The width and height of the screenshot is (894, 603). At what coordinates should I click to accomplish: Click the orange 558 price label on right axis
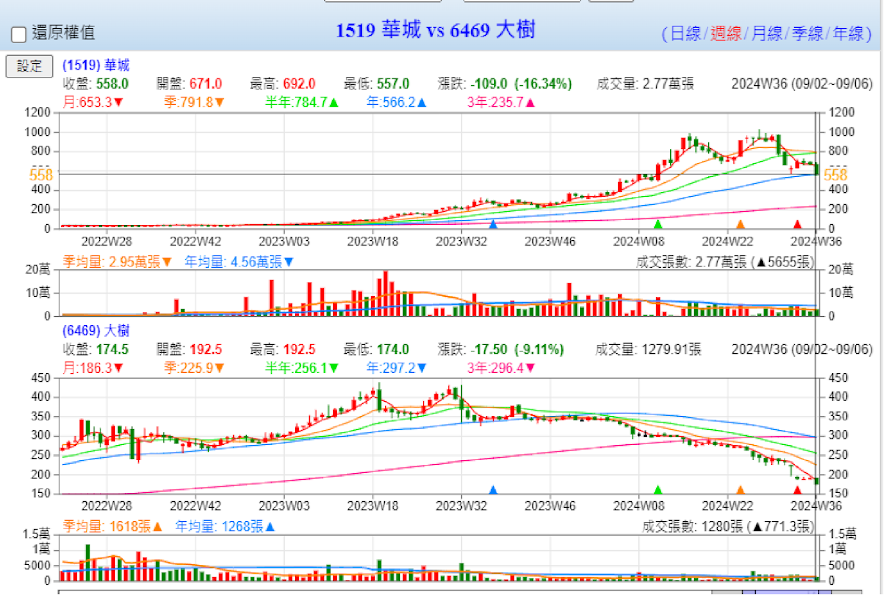click(x=835, y=175)
